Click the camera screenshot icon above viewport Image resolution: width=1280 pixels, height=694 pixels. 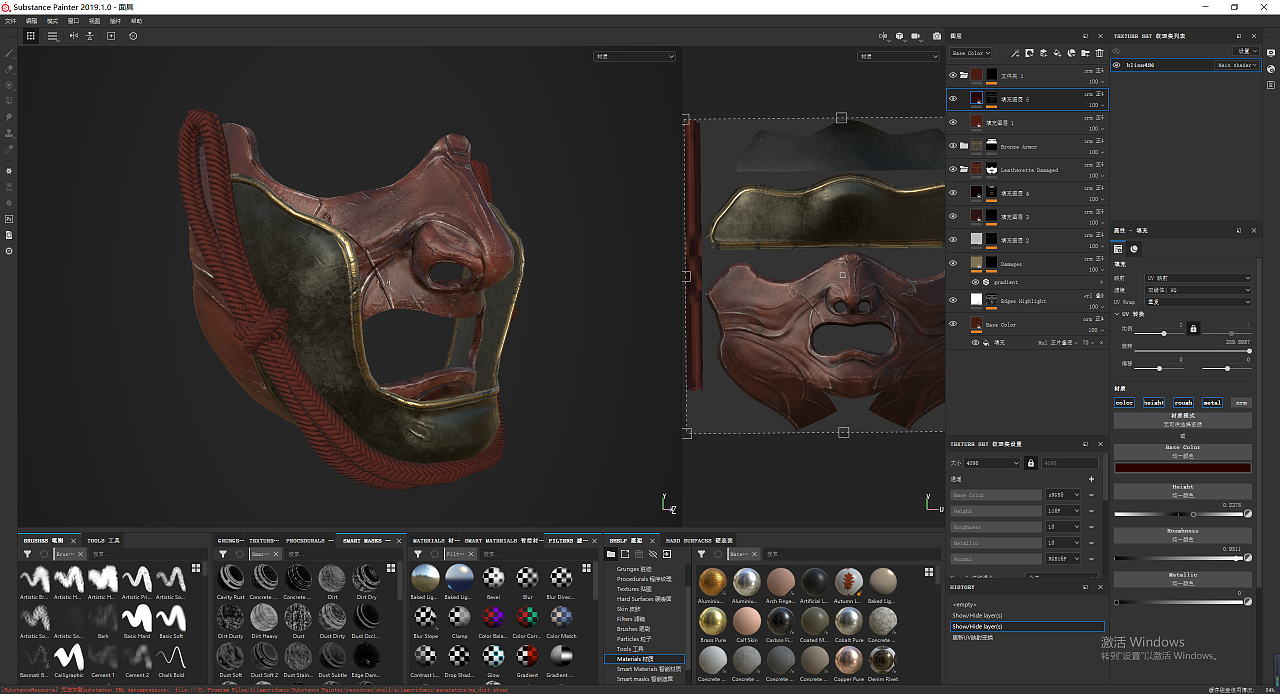tap(936, 36)
